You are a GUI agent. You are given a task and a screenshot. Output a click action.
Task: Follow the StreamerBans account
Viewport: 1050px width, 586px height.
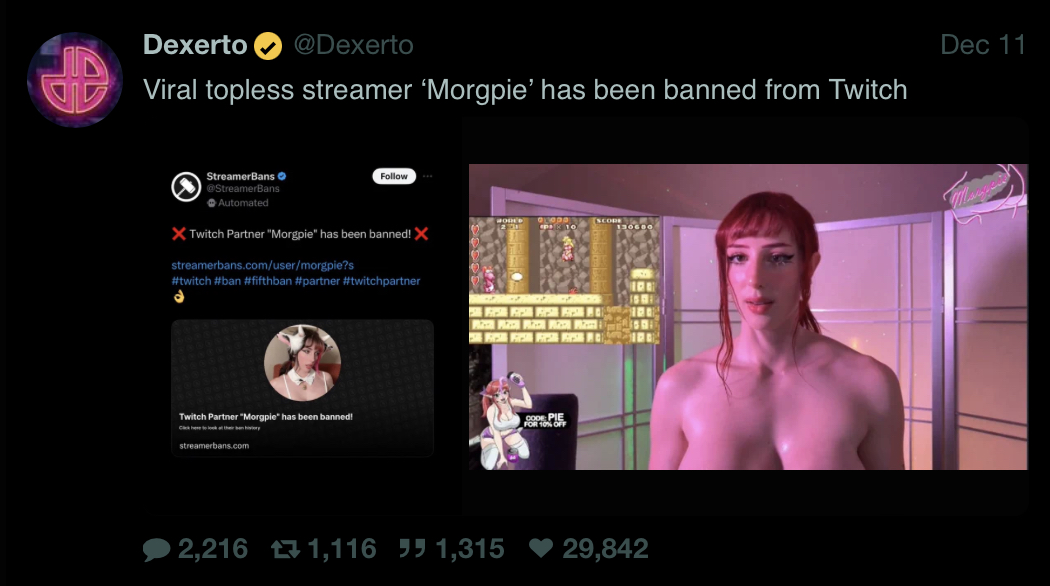click(x=394, y=176)
